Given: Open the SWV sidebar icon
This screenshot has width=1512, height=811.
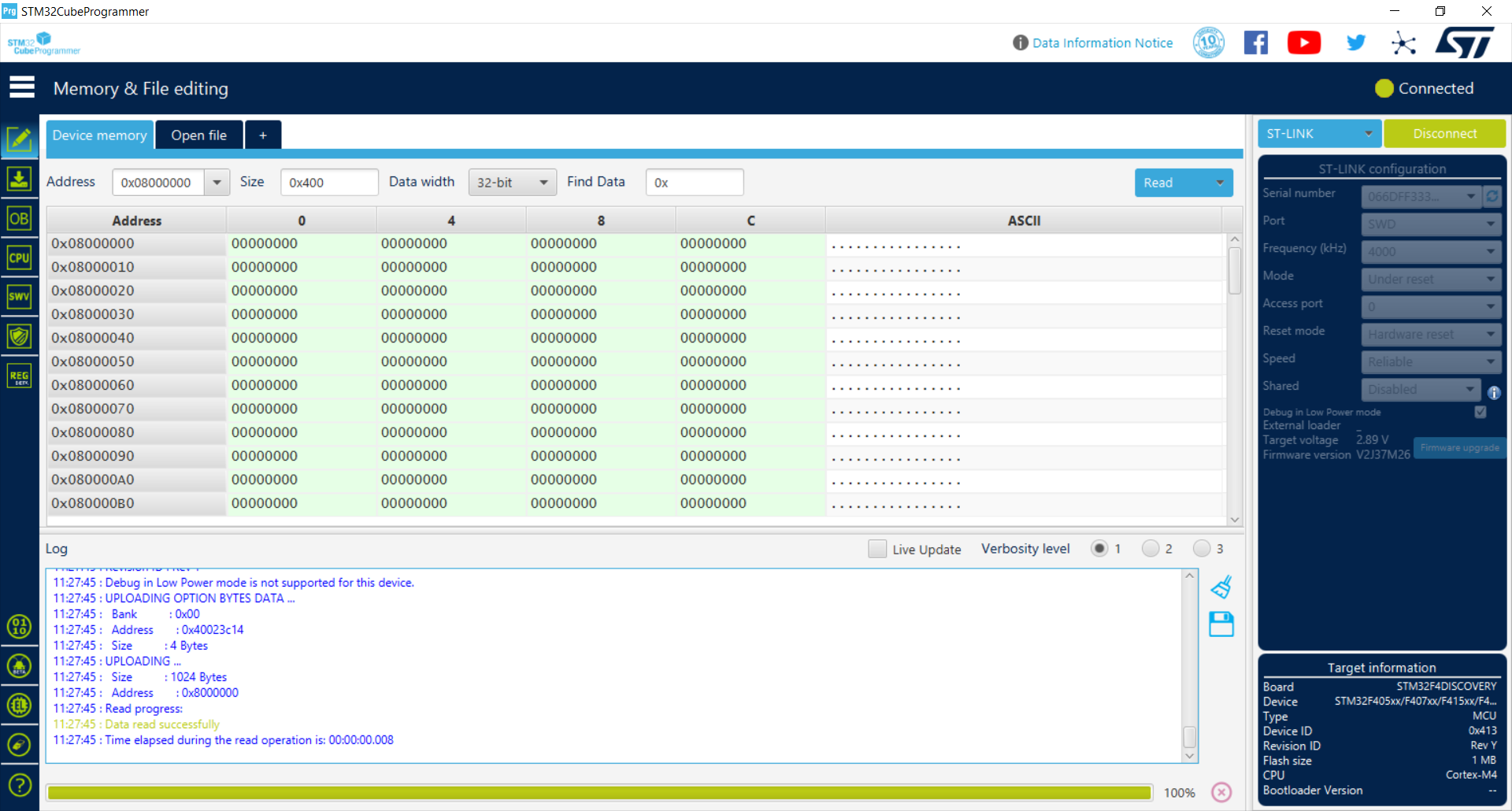Looking at the screenshot, I should tap(19, 297).
